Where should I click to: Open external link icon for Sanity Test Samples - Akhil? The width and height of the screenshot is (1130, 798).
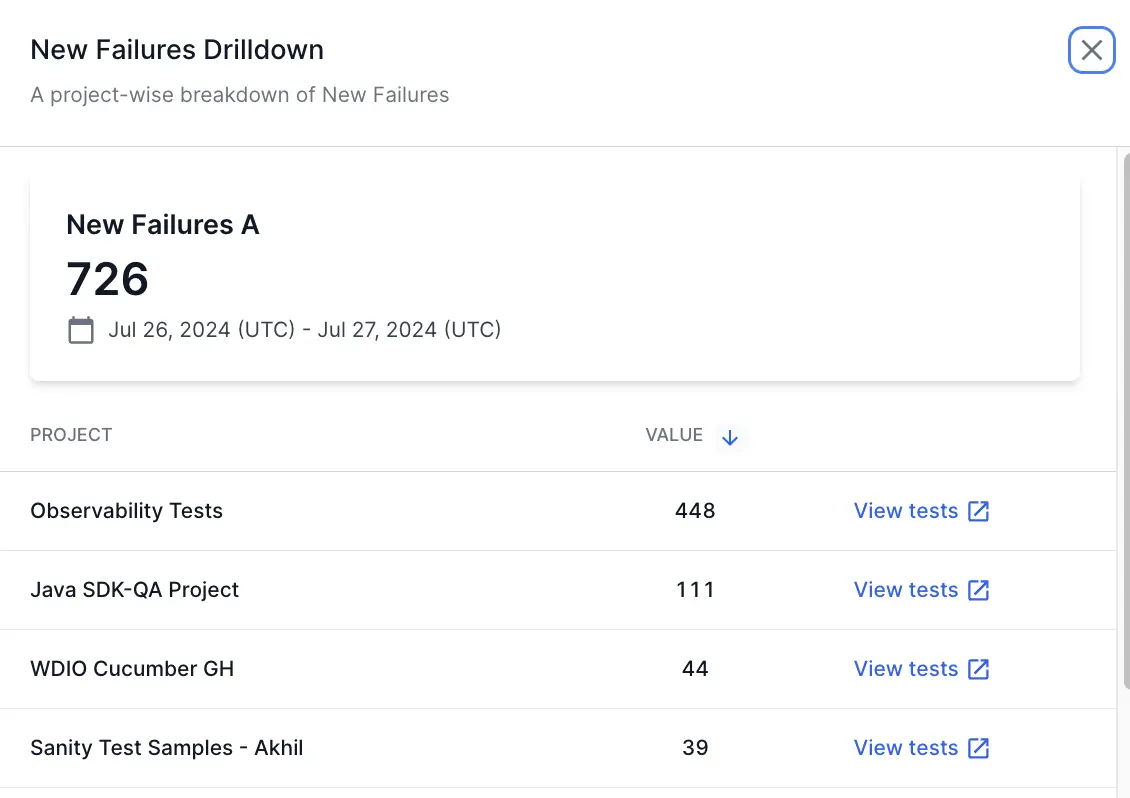[x=978, y=748]
